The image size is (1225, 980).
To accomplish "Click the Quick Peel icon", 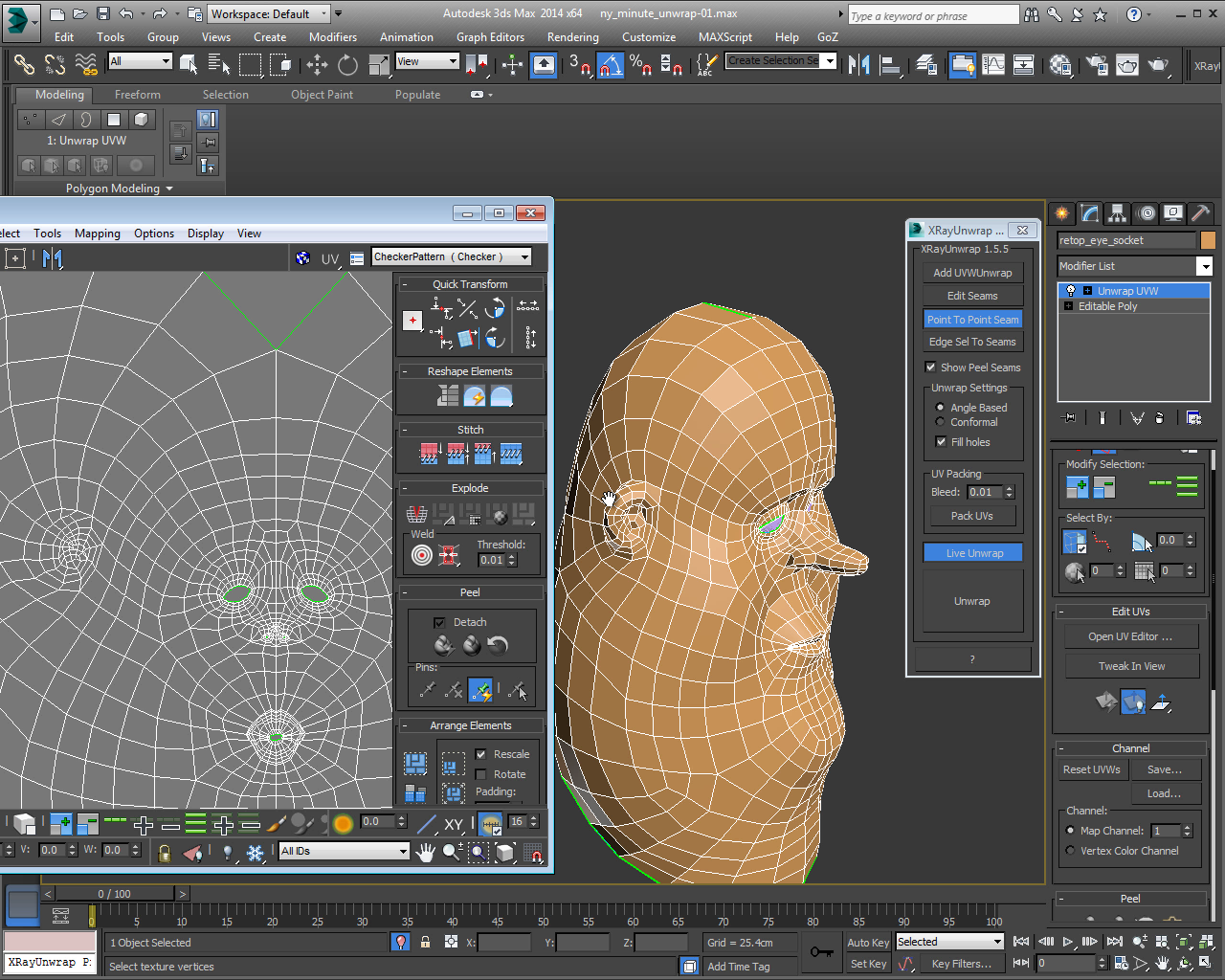I will [x=443, y=645].
